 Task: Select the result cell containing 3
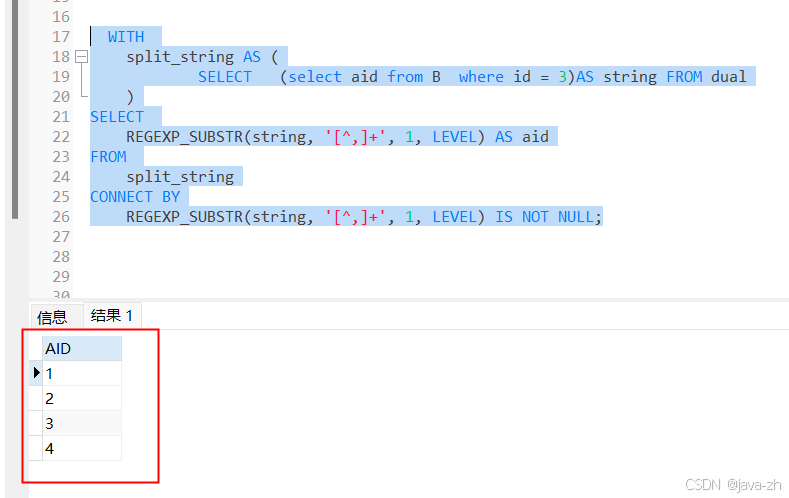[82, 424]
